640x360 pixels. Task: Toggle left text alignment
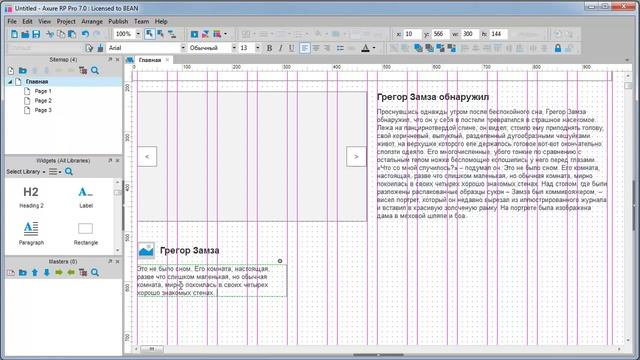coord(304,48)
